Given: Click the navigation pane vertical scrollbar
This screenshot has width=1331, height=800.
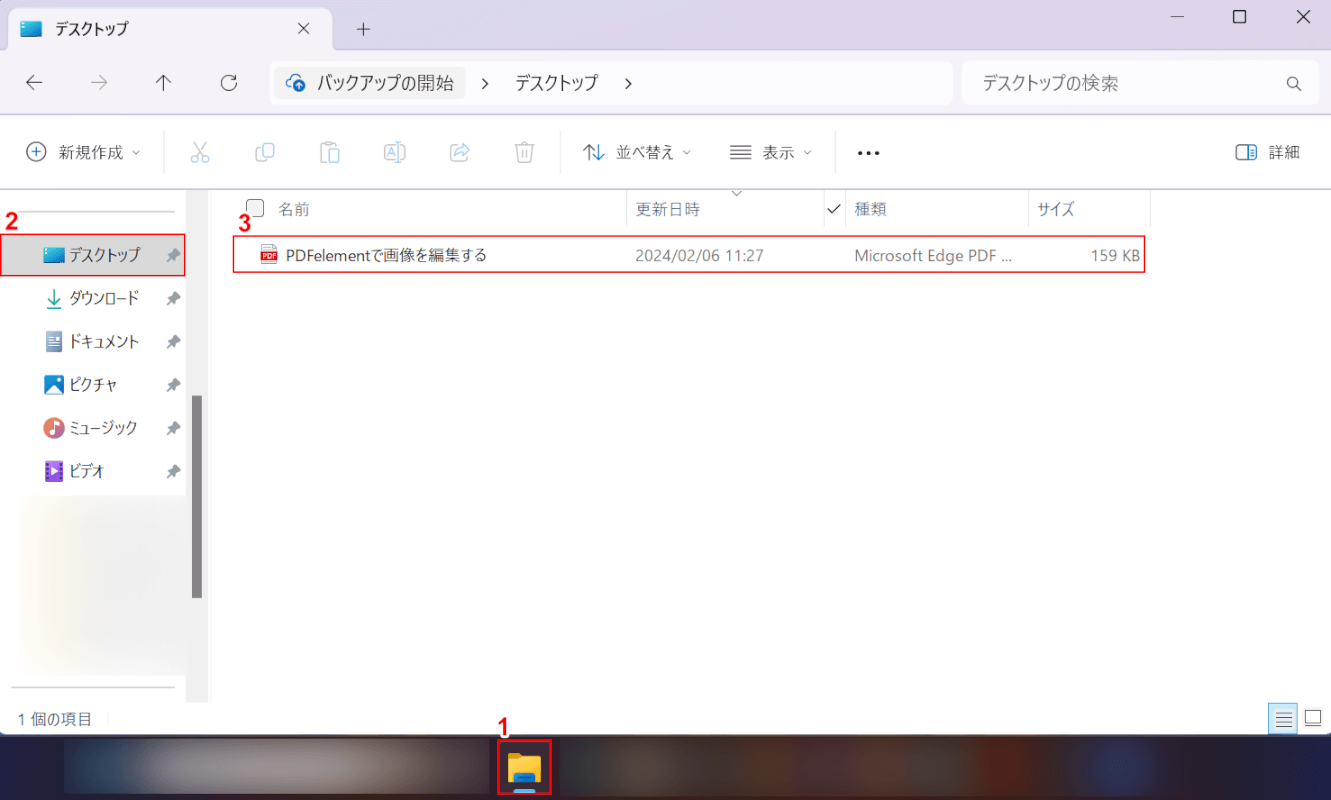Looking at the screenshot, I should coord(197,497).
